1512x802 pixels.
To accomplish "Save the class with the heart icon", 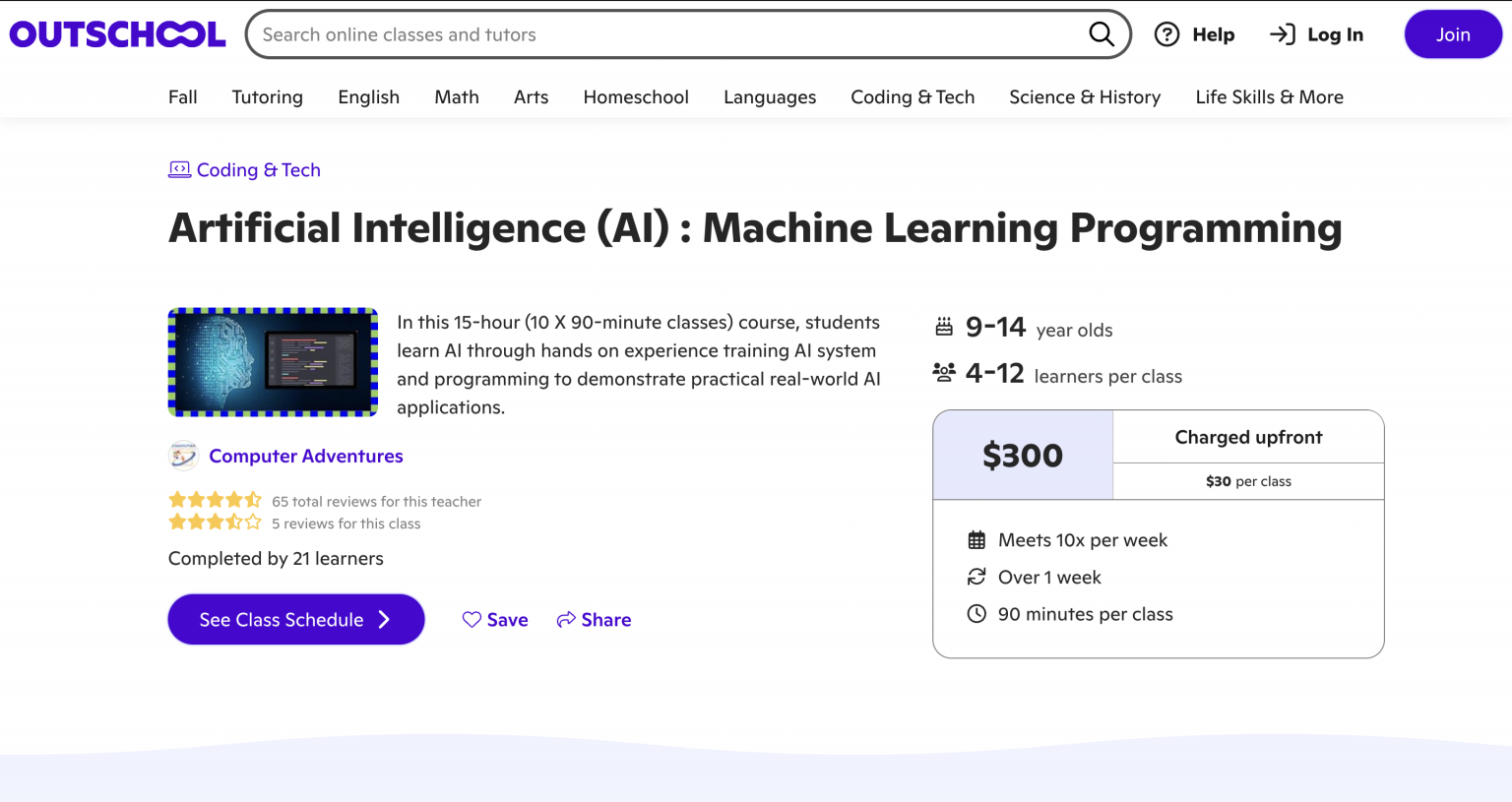I will tap(471, 619).
